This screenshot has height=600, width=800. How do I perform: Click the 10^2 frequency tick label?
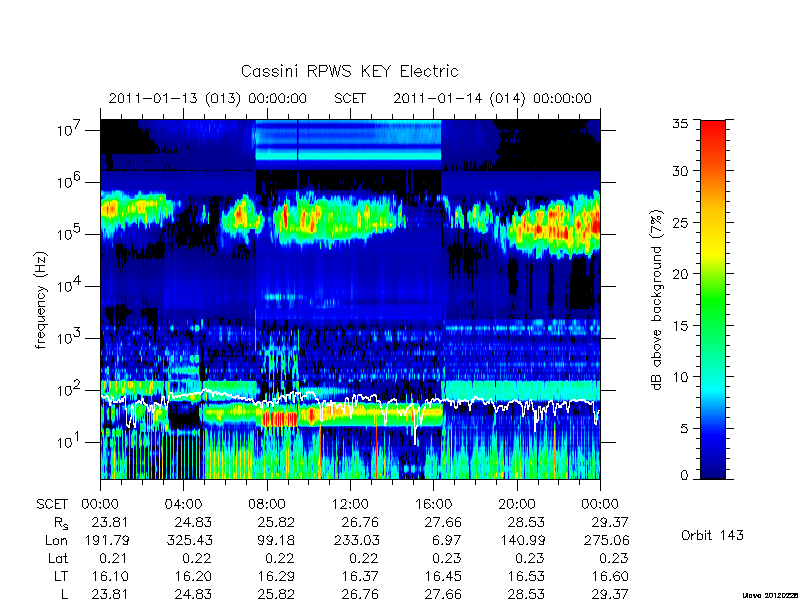point(70,389)
